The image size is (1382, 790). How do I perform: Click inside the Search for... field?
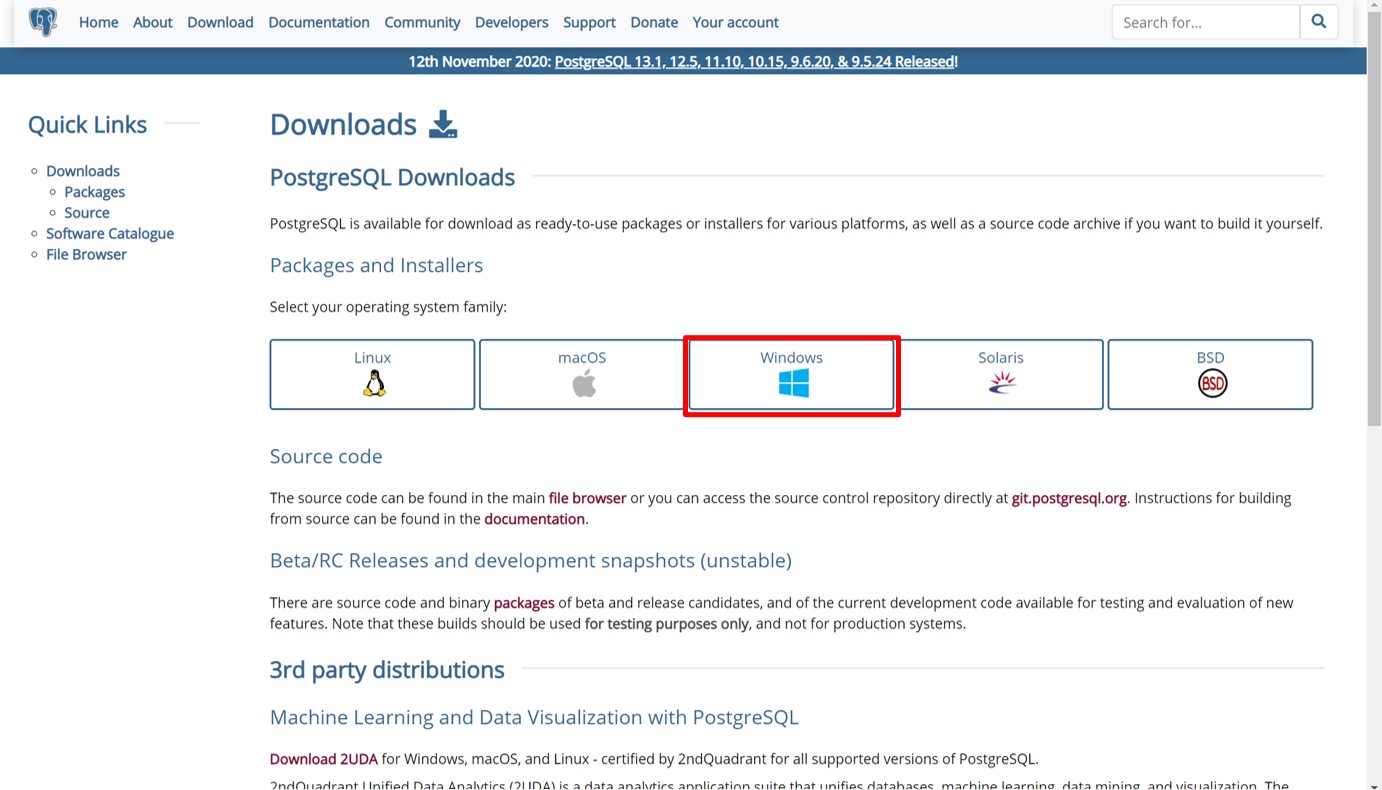coord(1205,22)
